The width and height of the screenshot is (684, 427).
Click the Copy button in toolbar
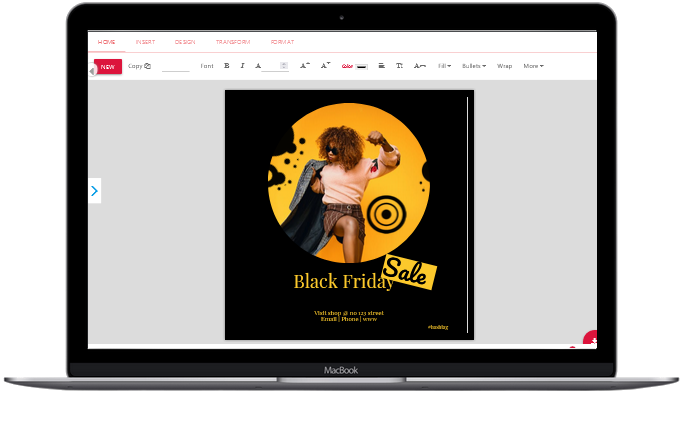(139, 66)
